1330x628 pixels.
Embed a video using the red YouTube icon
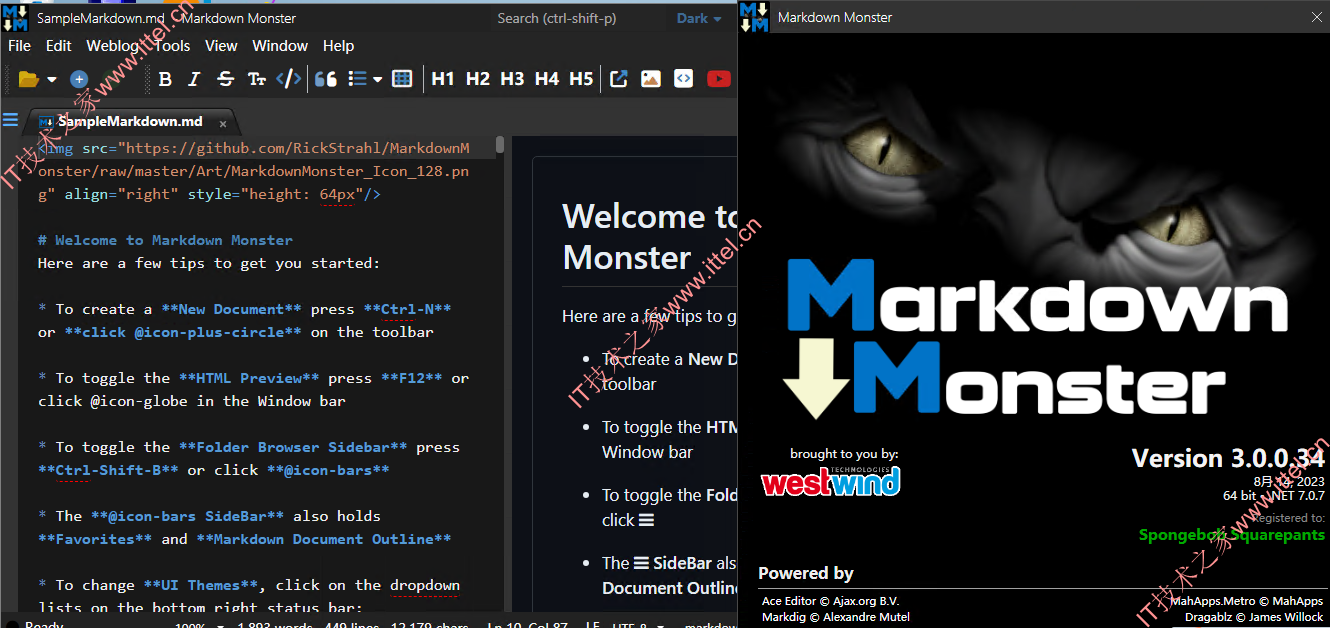(x=719, y=79)
